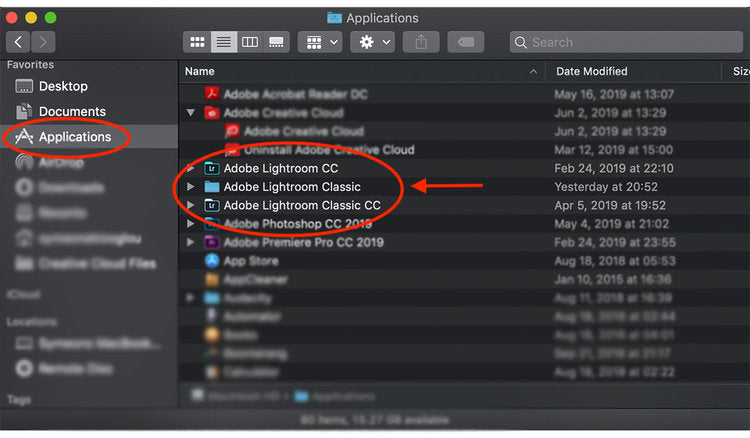Expand the Adobe Lightroom Classic CC folder
The height and width of the screenshot is (438, 750).
pyautogui.click(x=190, y=205)
